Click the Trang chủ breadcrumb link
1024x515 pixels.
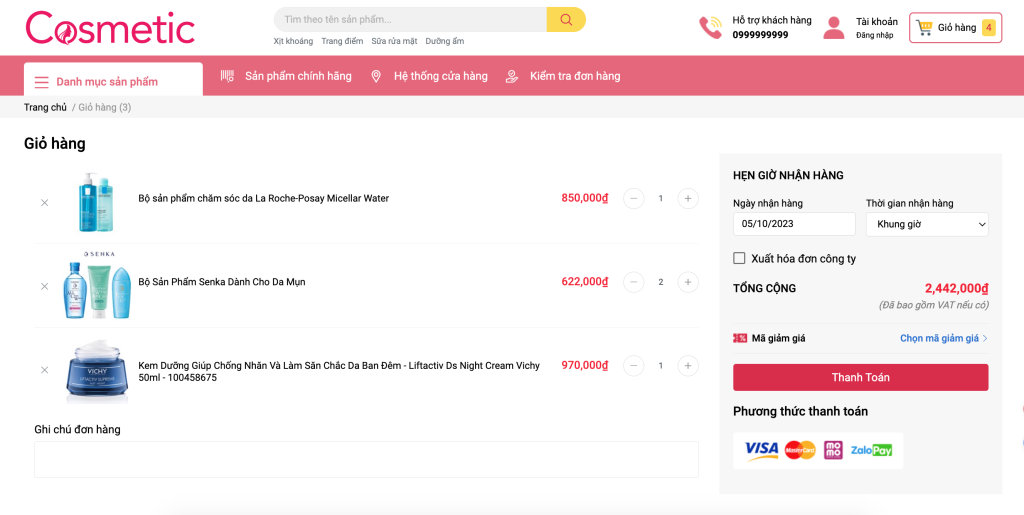[45, 107]
